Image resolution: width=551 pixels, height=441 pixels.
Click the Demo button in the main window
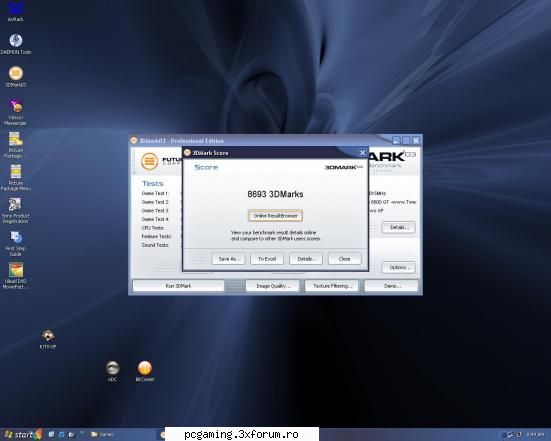pyautogui.click(x=391, y=286)
